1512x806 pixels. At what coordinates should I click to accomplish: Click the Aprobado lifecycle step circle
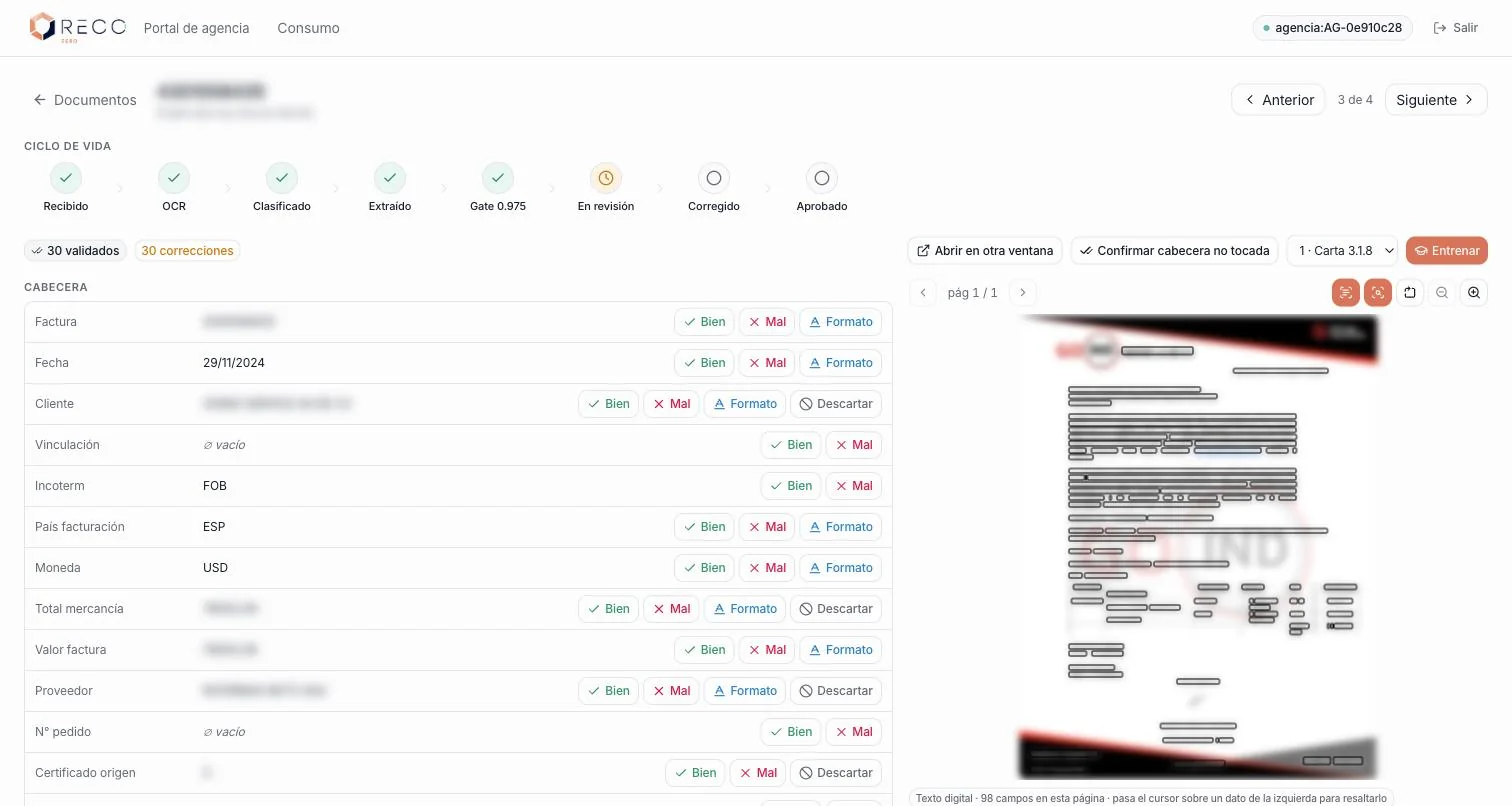(x=822, y=178)
